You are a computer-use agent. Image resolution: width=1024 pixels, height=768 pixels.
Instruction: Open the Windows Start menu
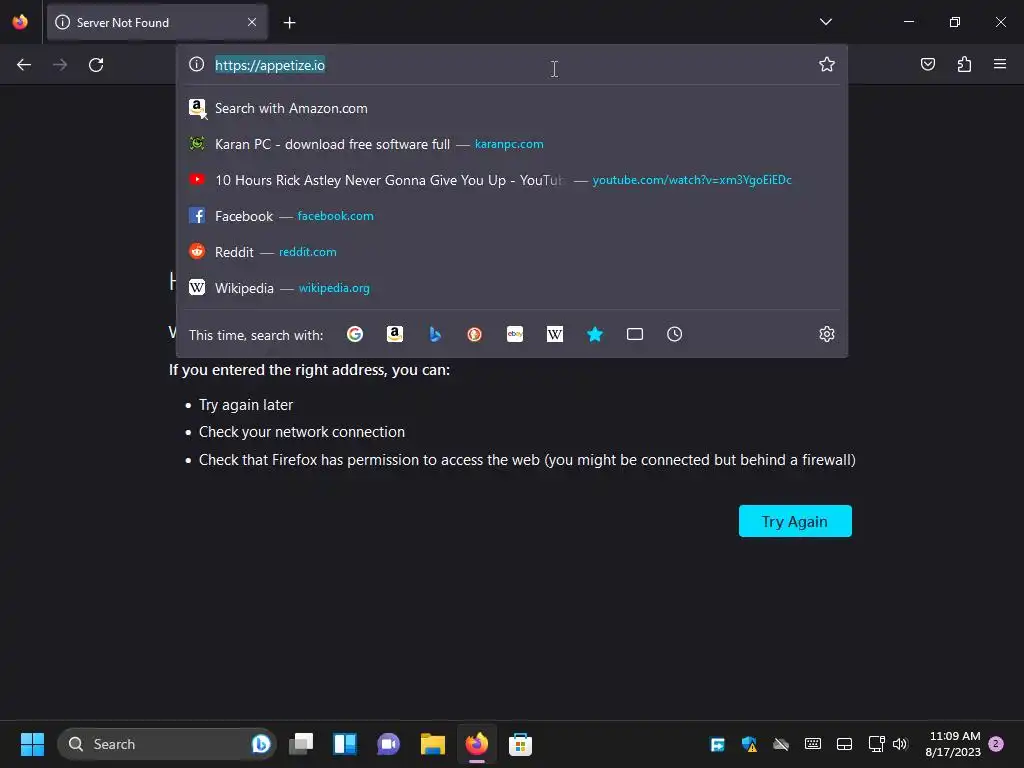point(32,744)
